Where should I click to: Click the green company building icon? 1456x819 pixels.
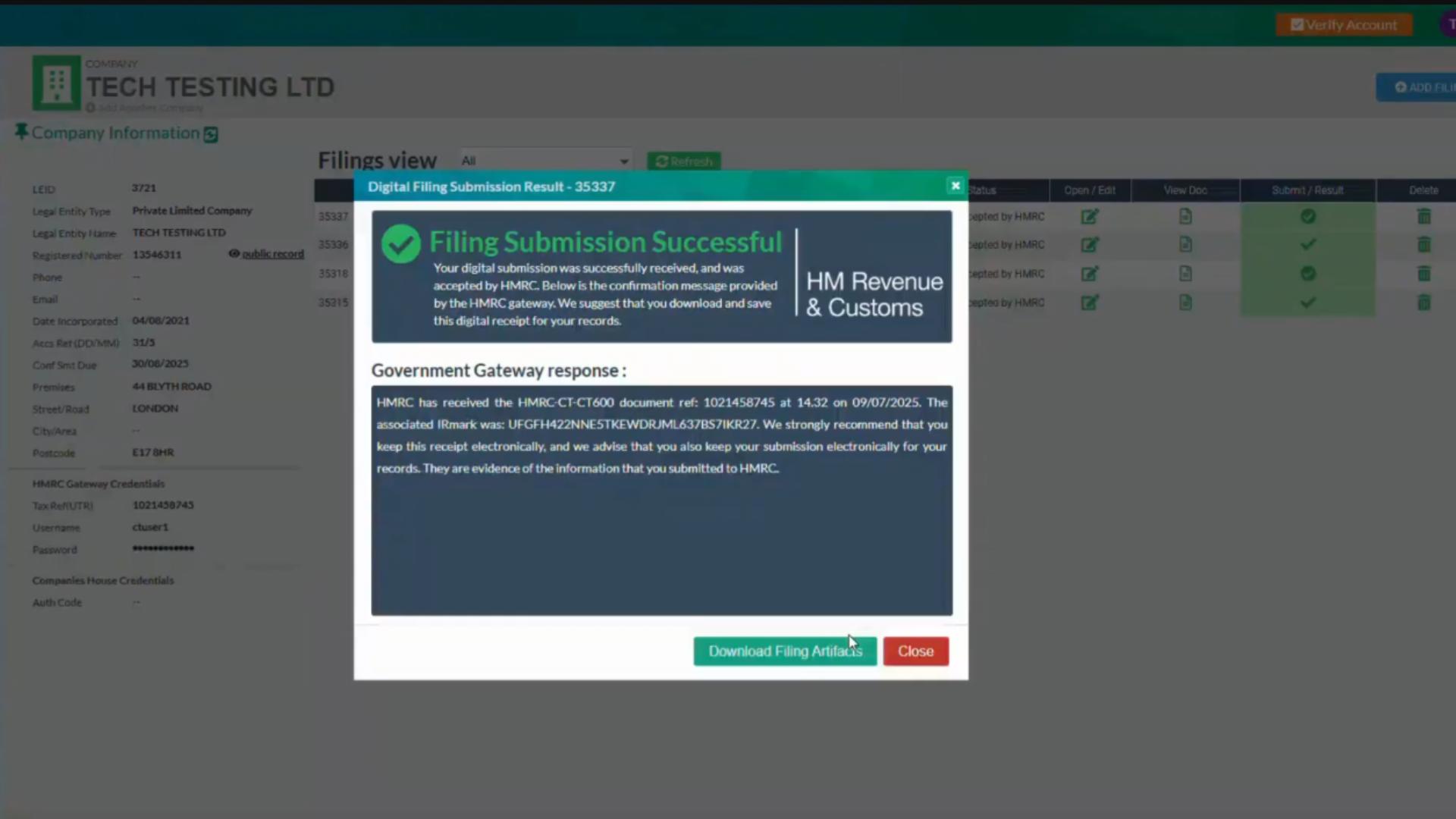click(56, 83)
